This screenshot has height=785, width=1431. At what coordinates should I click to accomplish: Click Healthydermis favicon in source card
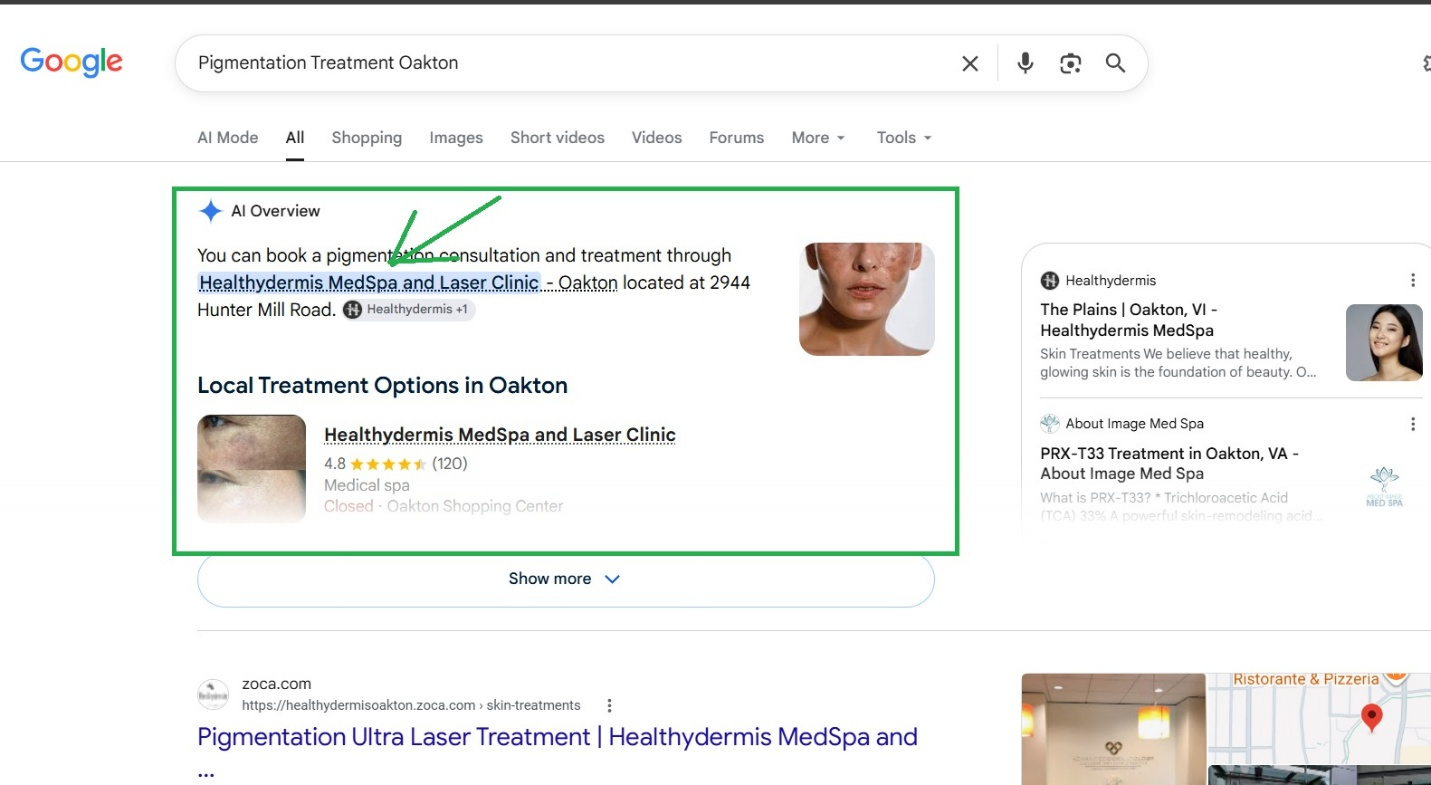1049,280
